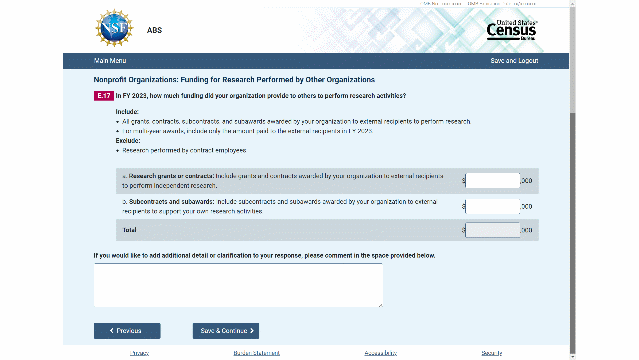Click the additional comments text area
Image resolution: width=639 pixels, height=360 pixels.
[238, 285]
